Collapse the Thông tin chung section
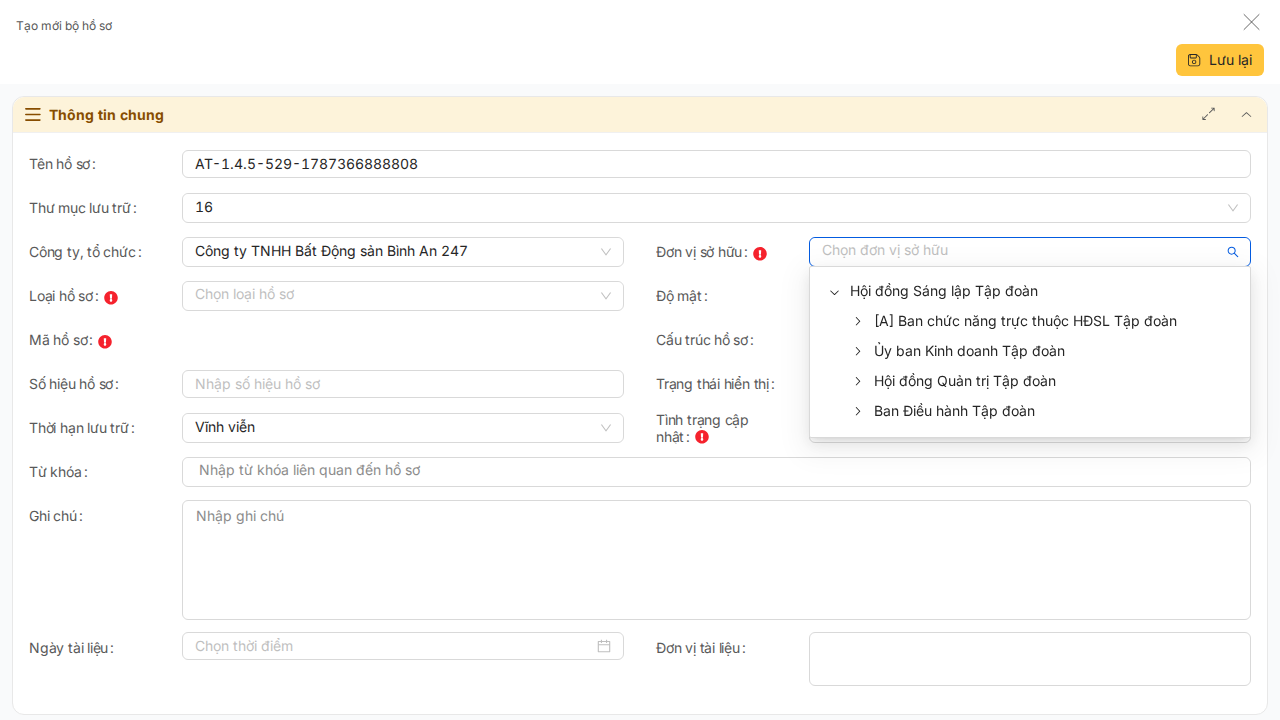This screenshot has height=720, width=1280. pos(1246,114)
